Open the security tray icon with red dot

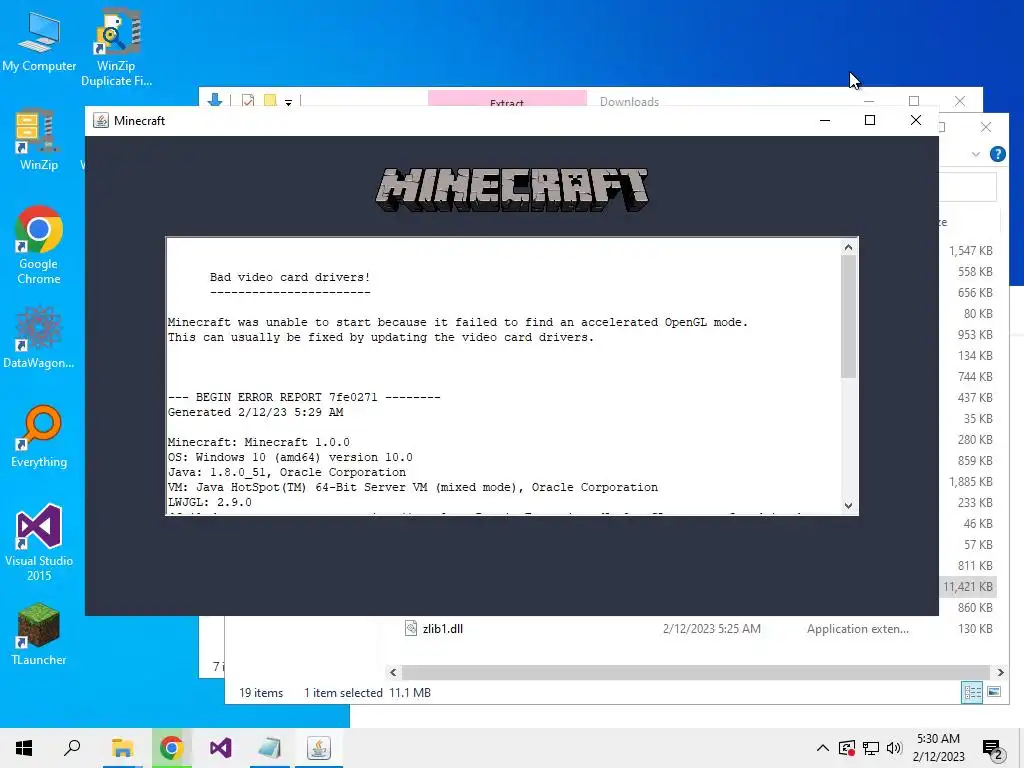(x=847, y=748)
